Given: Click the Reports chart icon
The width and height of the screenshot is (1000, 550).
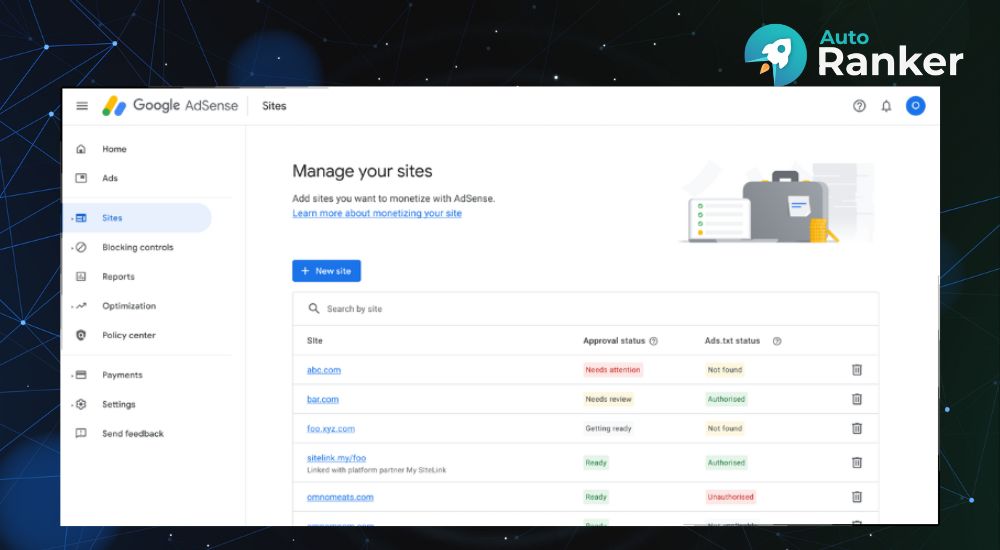Looking at the screenshot, I should point(81,277).
